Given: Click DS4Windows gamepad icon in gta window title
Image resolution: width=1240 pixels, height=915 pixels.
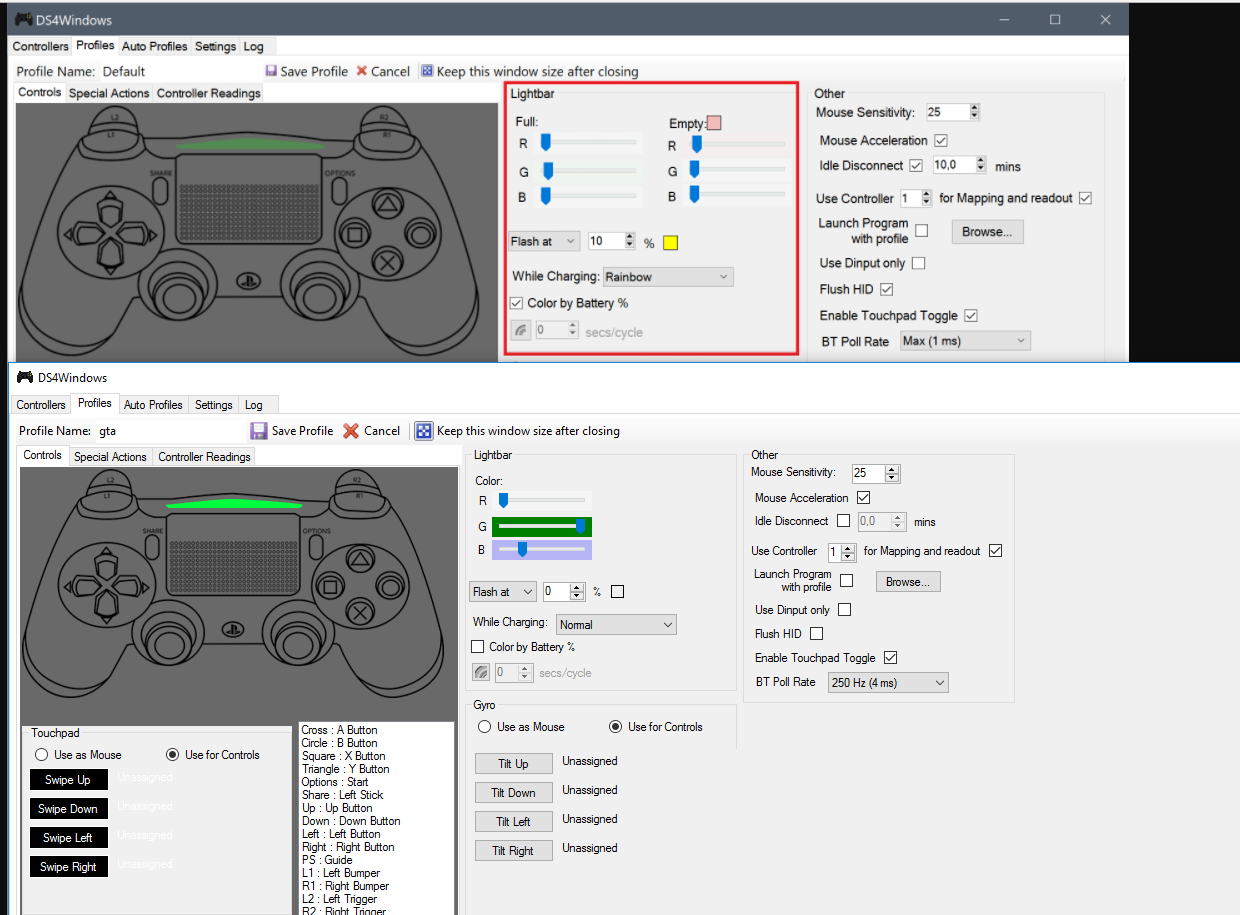Looking at the screenshot, I should pos(24,377).
